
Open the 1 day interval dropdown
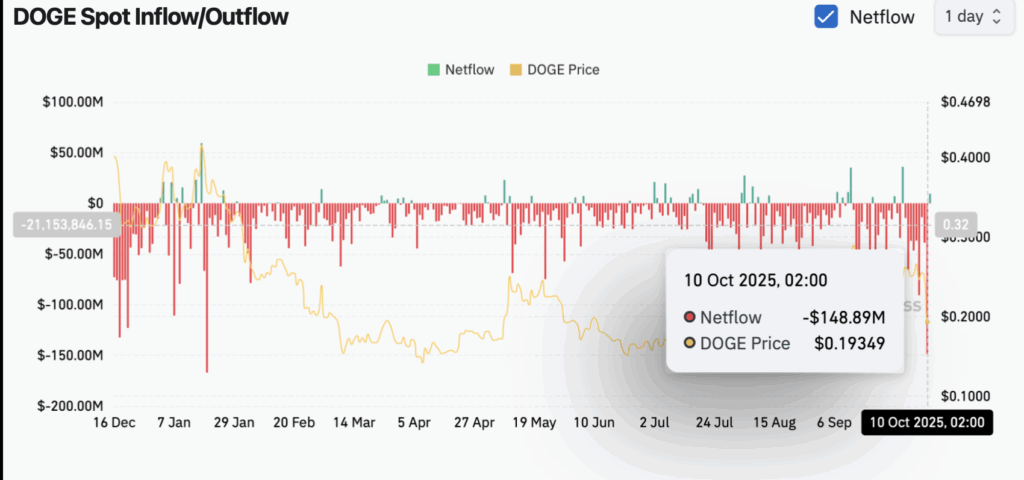(974, 17)
